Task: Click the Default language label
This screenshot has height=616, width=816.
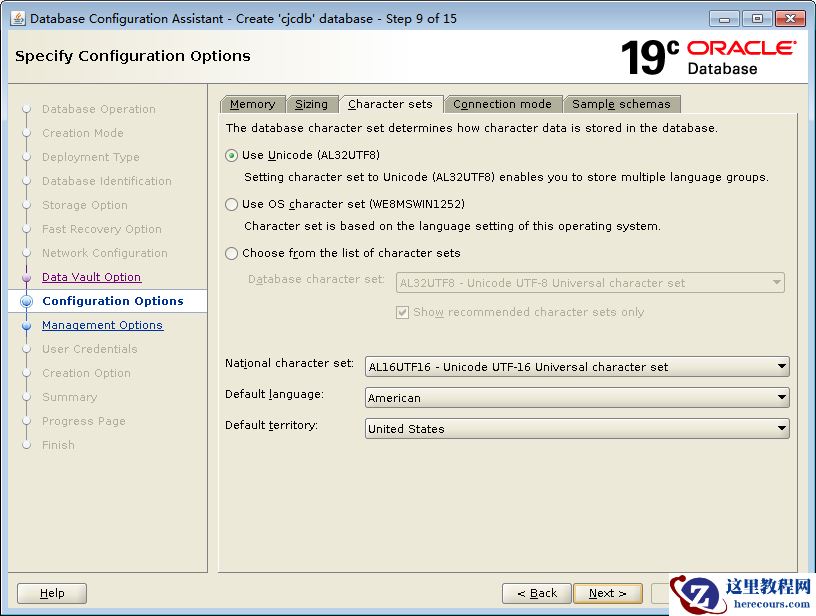Action: click(274, 394)
